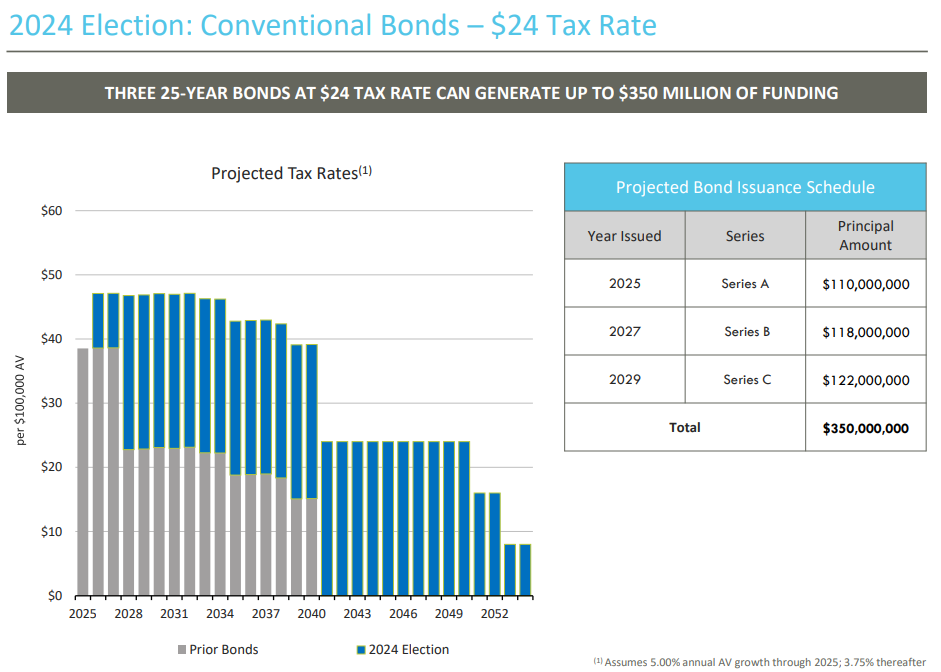Image resolution: width=941 pixels, height=672 pixels.
Task: Click the 2046 x-axis label
Action: (x=403, y=614)
